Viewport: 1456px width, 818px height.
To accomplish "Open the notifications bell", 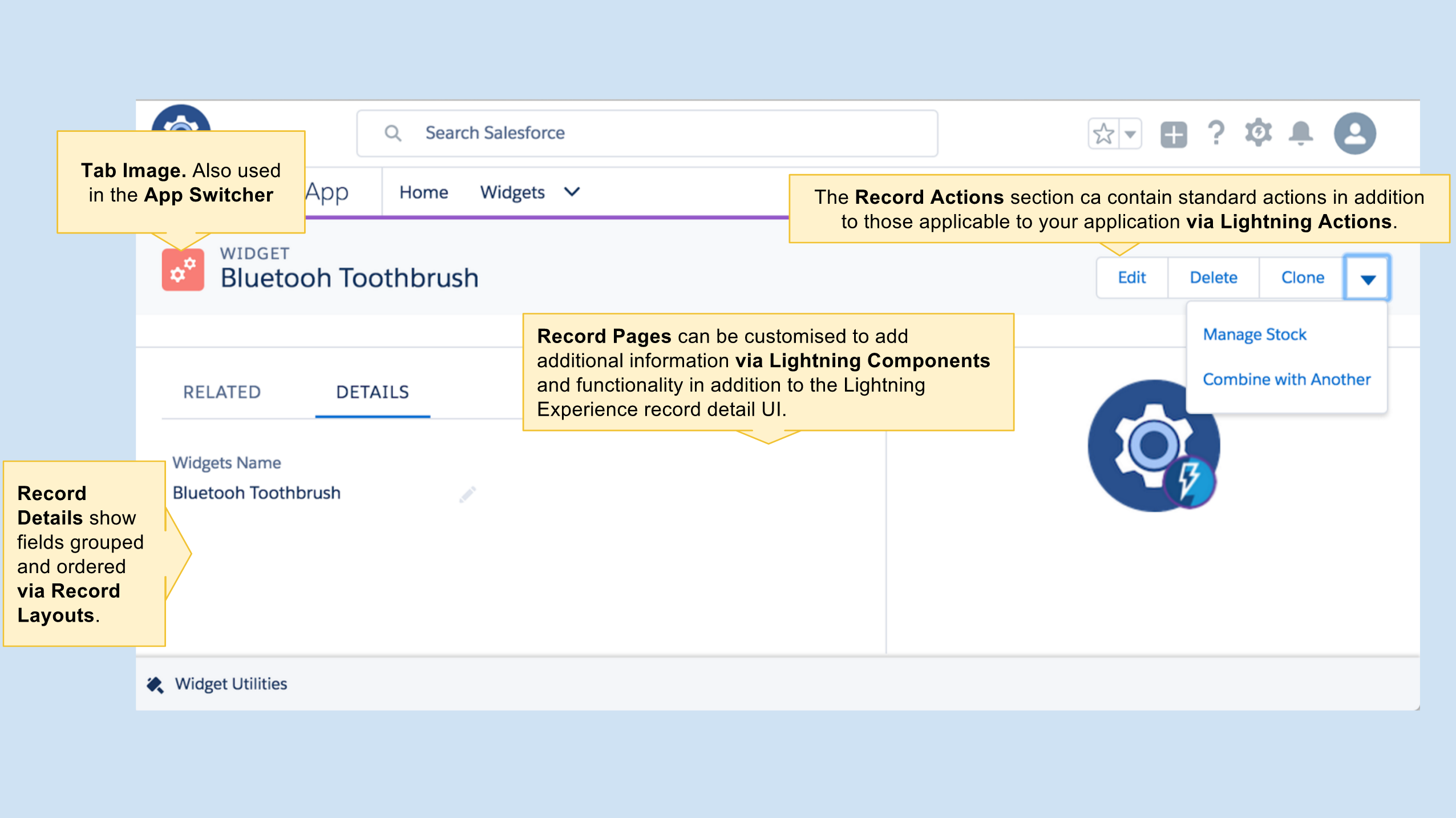I will click(x=1301, y=134).
